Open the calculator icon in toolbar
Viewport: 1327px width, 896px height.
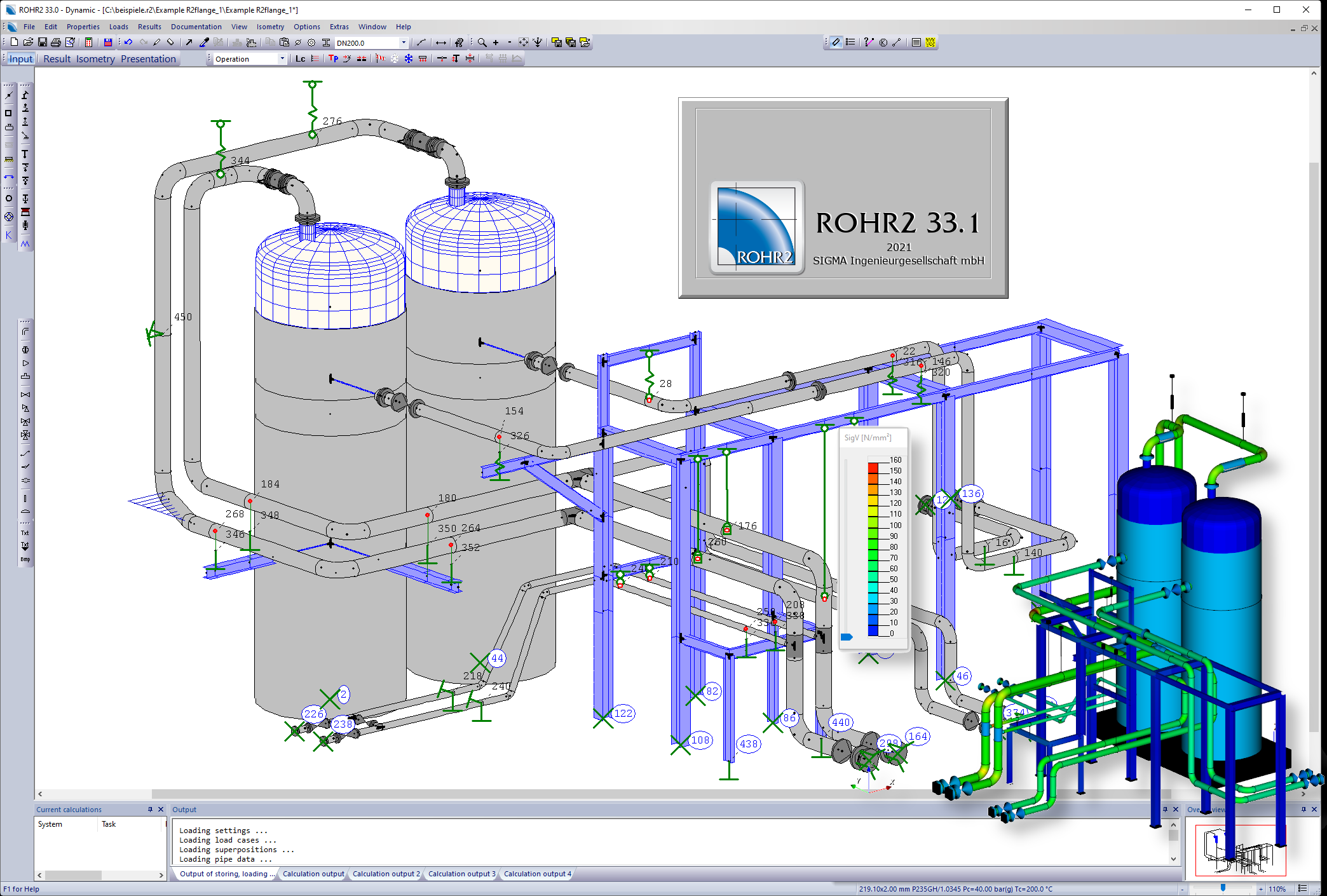tap(88, 43)
